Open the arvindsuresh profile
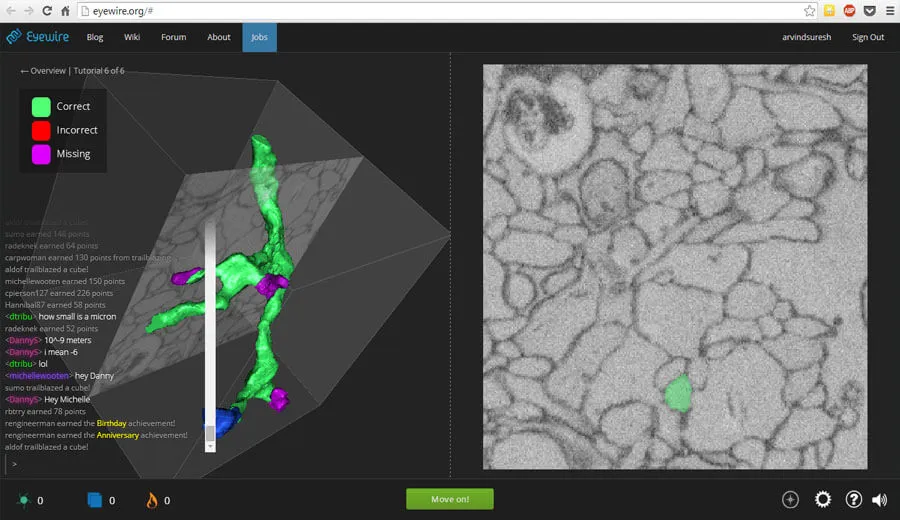The height and width of the screenshot is (520, 900). click(x=806, y=37)
